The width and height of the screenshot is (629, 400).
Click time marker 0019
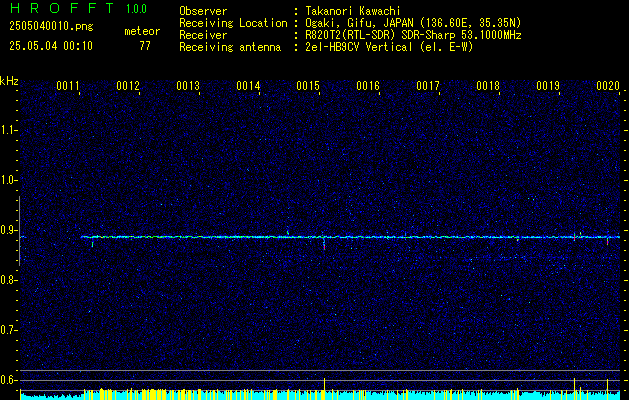[548, 86]
